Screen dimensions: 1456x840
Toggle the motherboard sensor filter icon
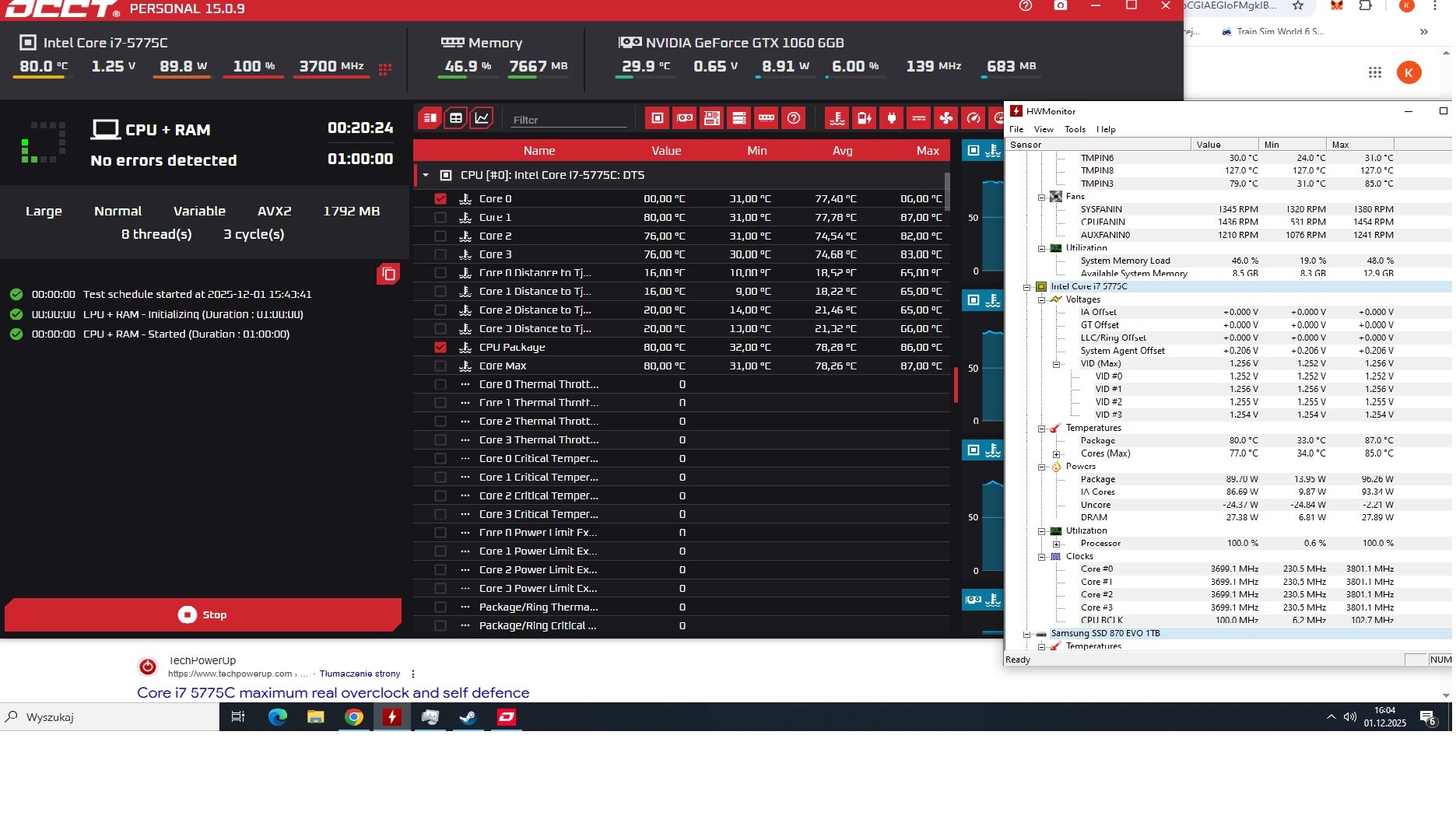712,118
